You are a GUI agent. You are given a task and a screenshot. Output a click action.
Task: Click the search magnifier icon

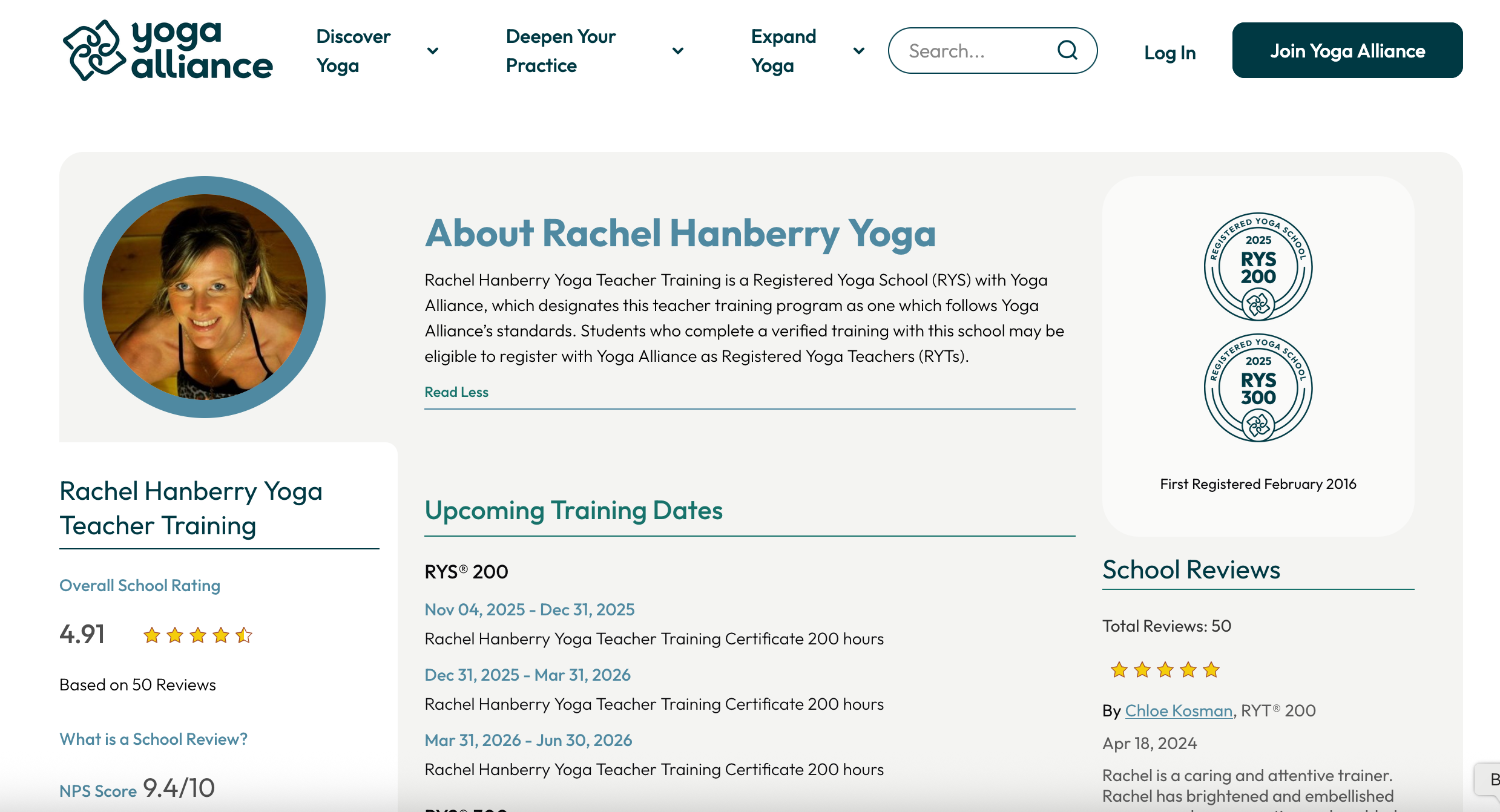(1067, 50)
